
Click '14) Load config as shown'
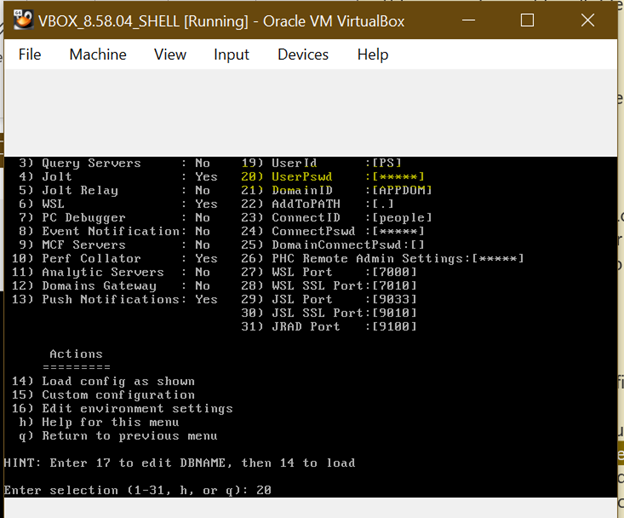[x=103, y=381]
